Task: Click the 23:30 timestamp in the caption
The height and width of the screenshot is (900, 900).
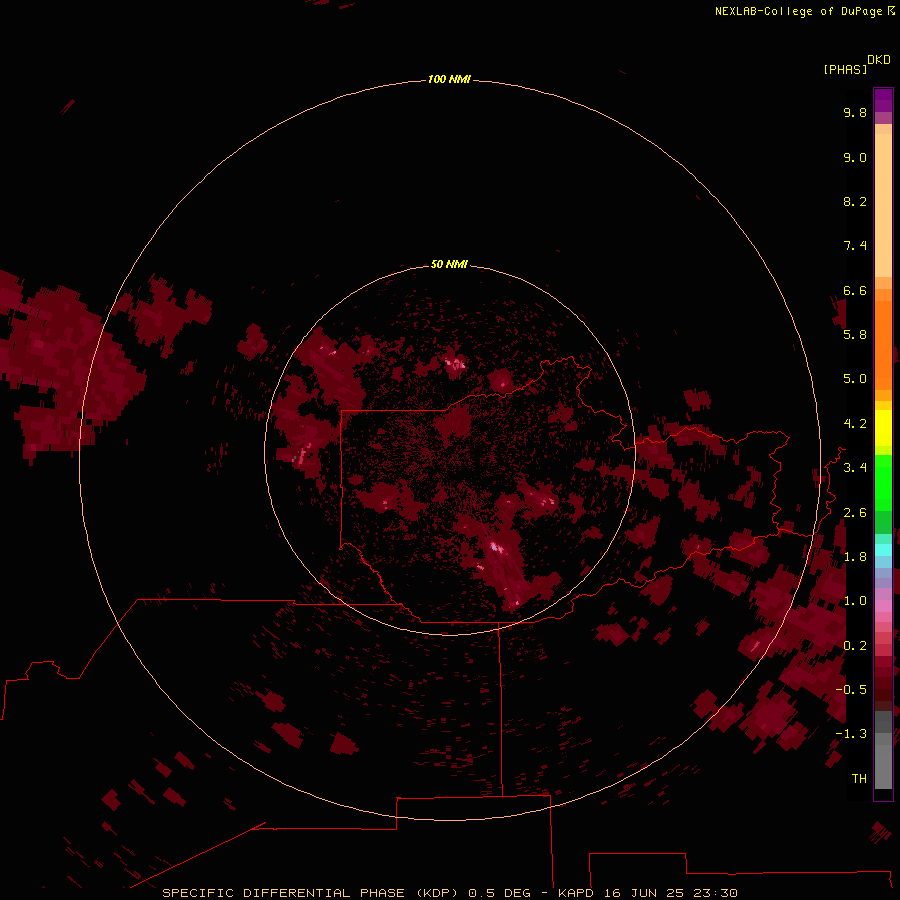Action: tap(715, 893)
